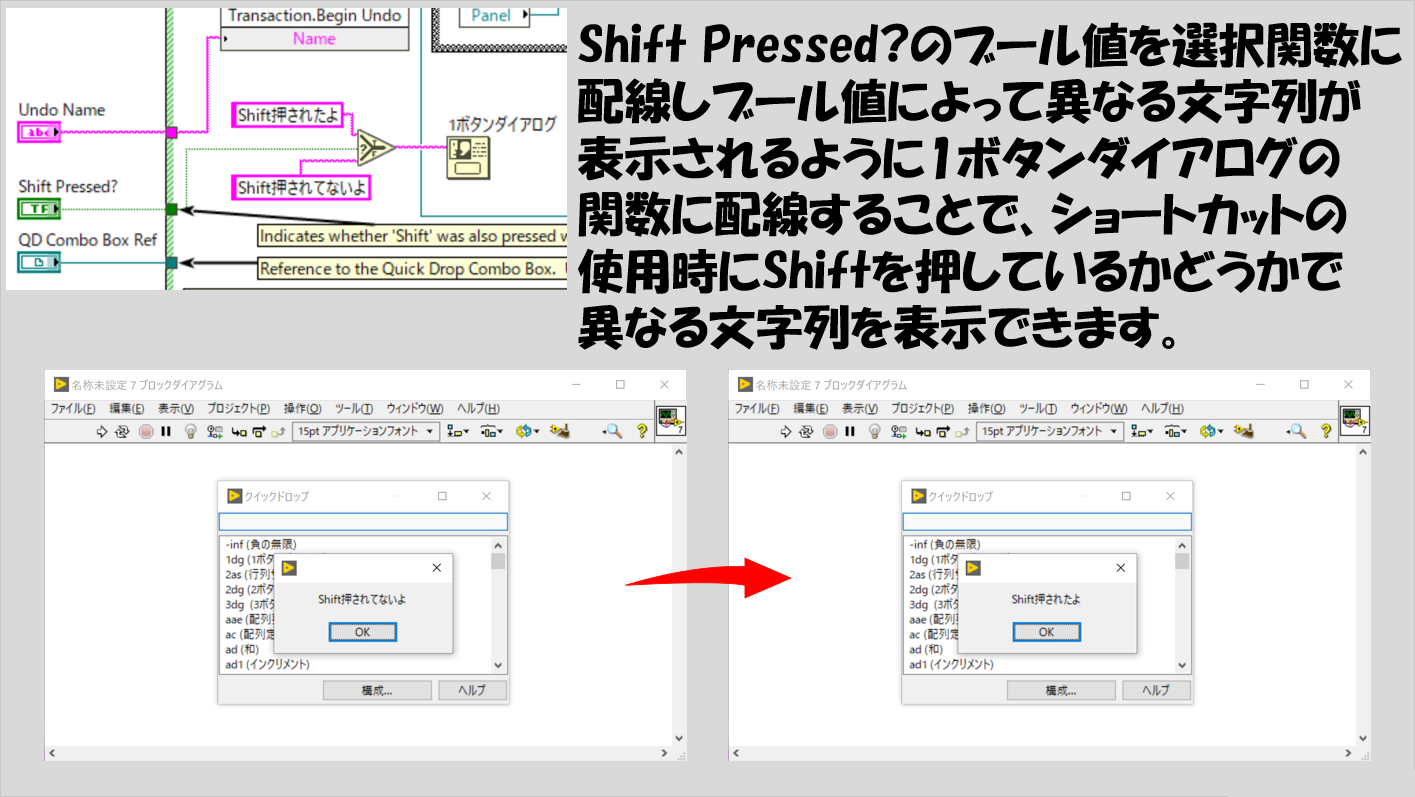Open ファイル(F) menu in left window
Image resolution: width=1415 pixels, height=797 pixels.
[73, 408]
